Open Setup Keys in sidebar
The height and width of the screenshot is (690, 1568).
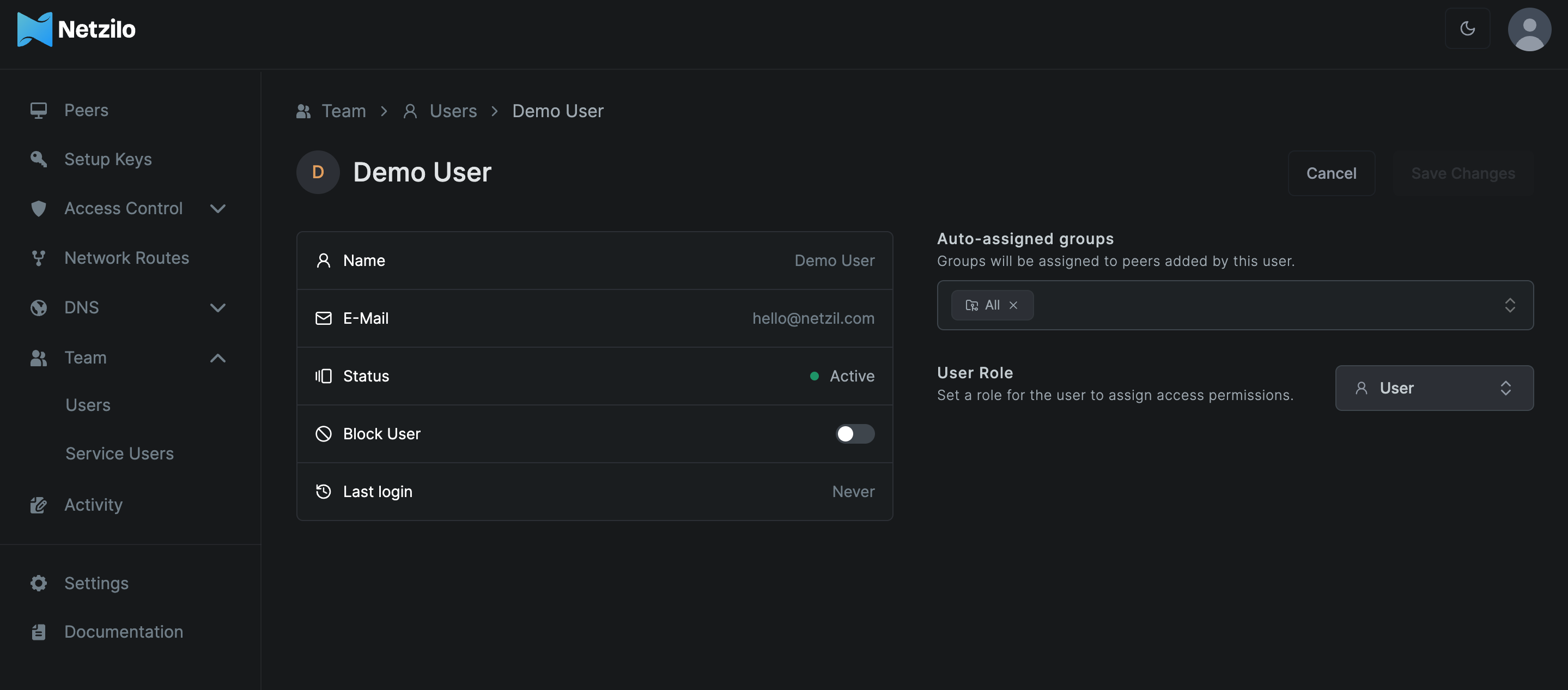pos(108,160)
